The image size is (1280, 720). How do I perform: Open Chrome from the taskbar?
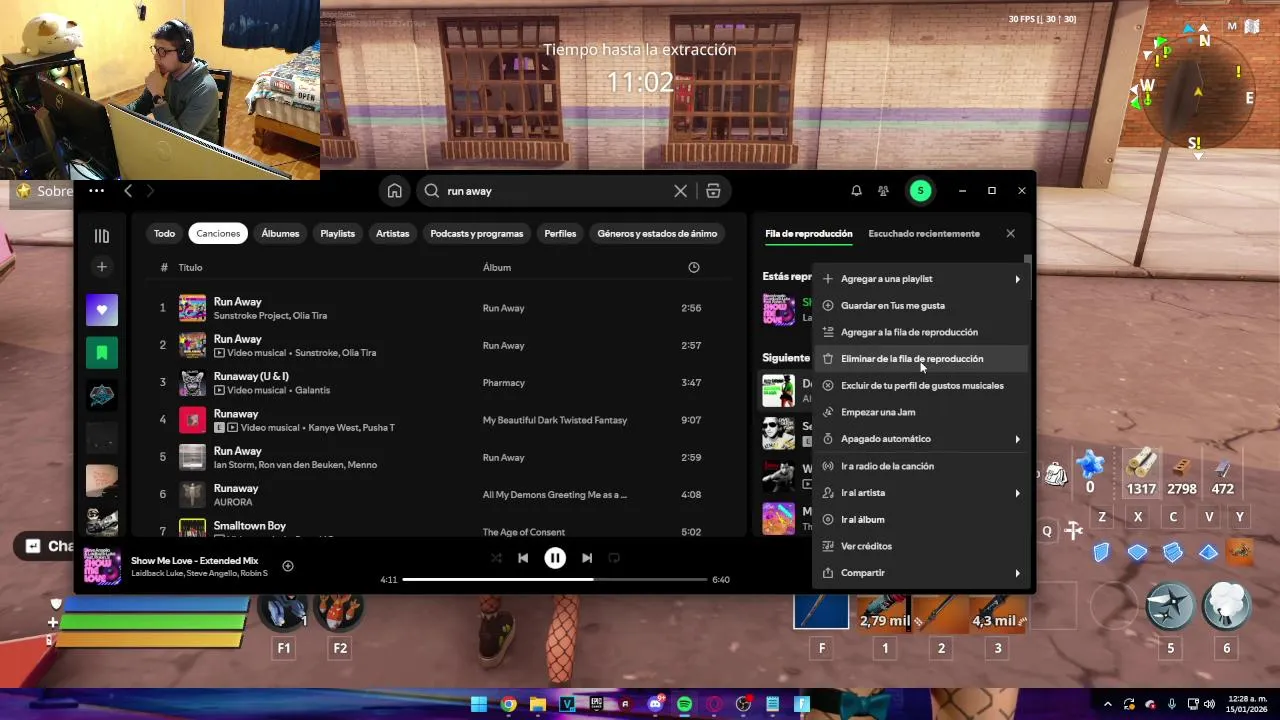[x=508, y=704]
